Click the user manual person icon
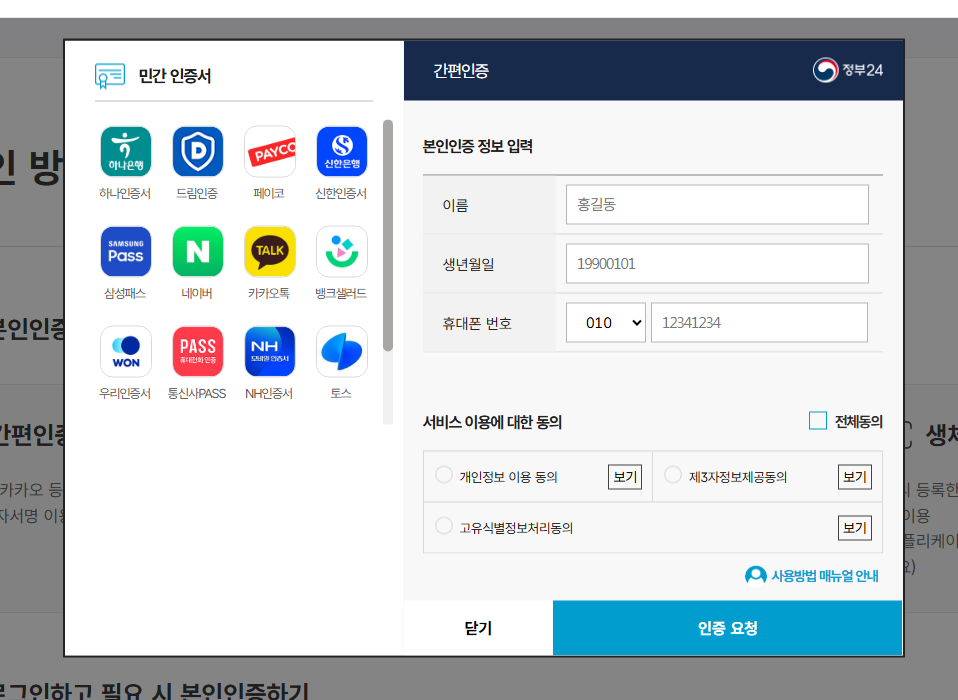Screen dimensions: 958x700 (x=756, y=575)
